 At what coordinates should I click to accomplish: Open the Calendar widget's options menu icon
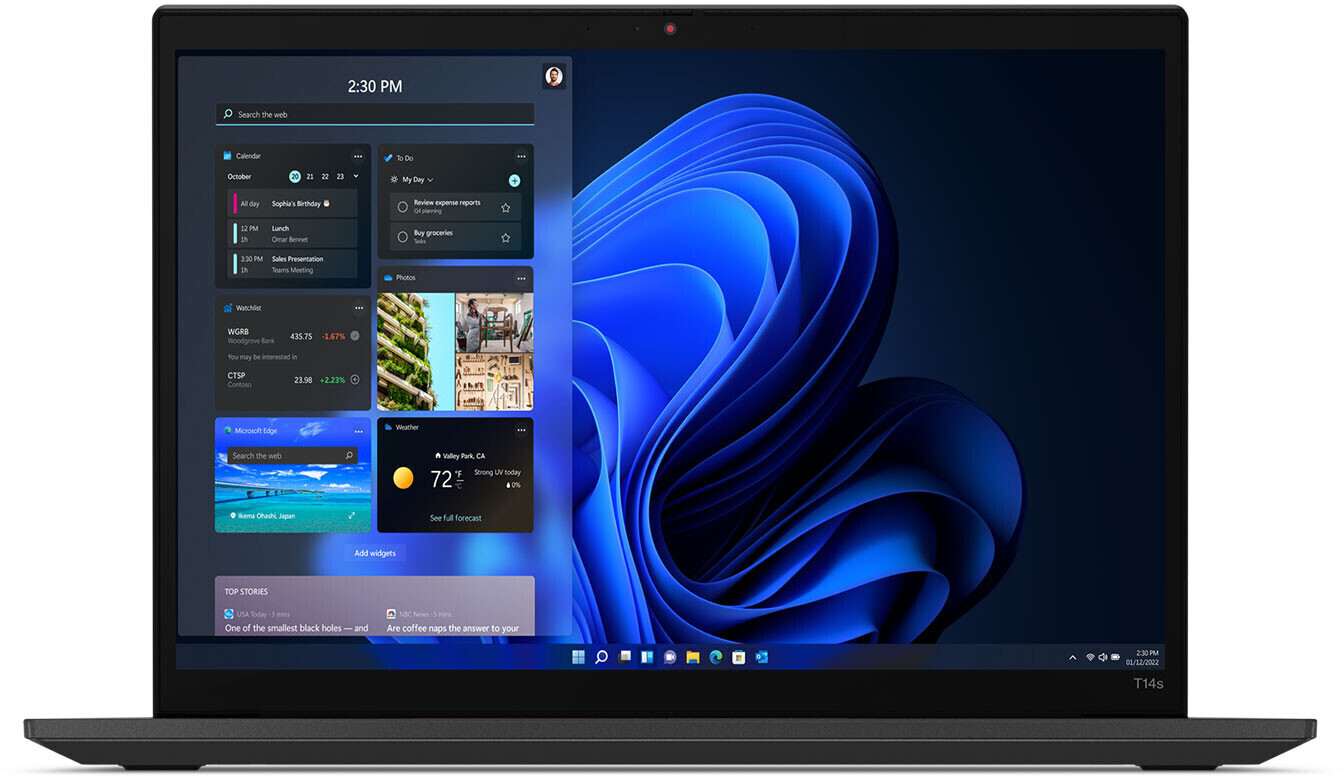[x=358, y=156]
